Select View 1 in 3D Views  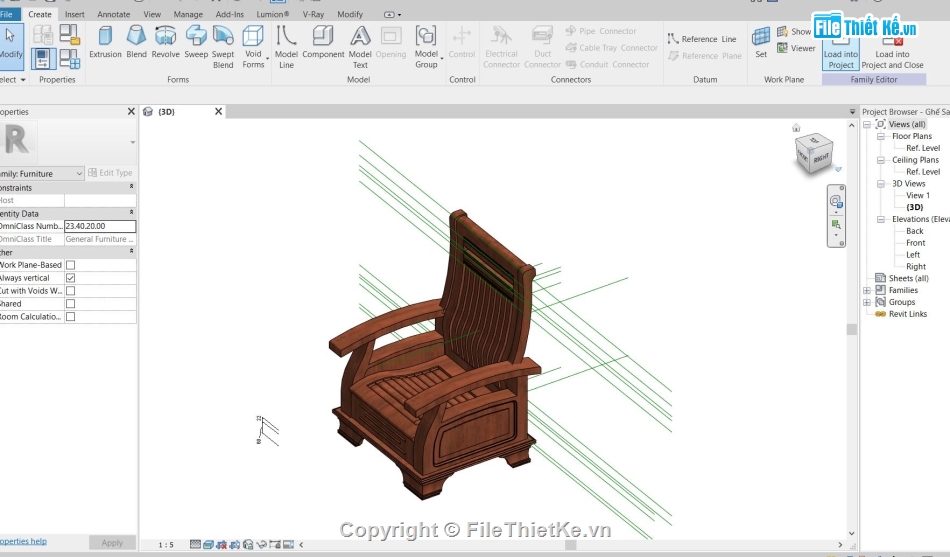(917, 195)
